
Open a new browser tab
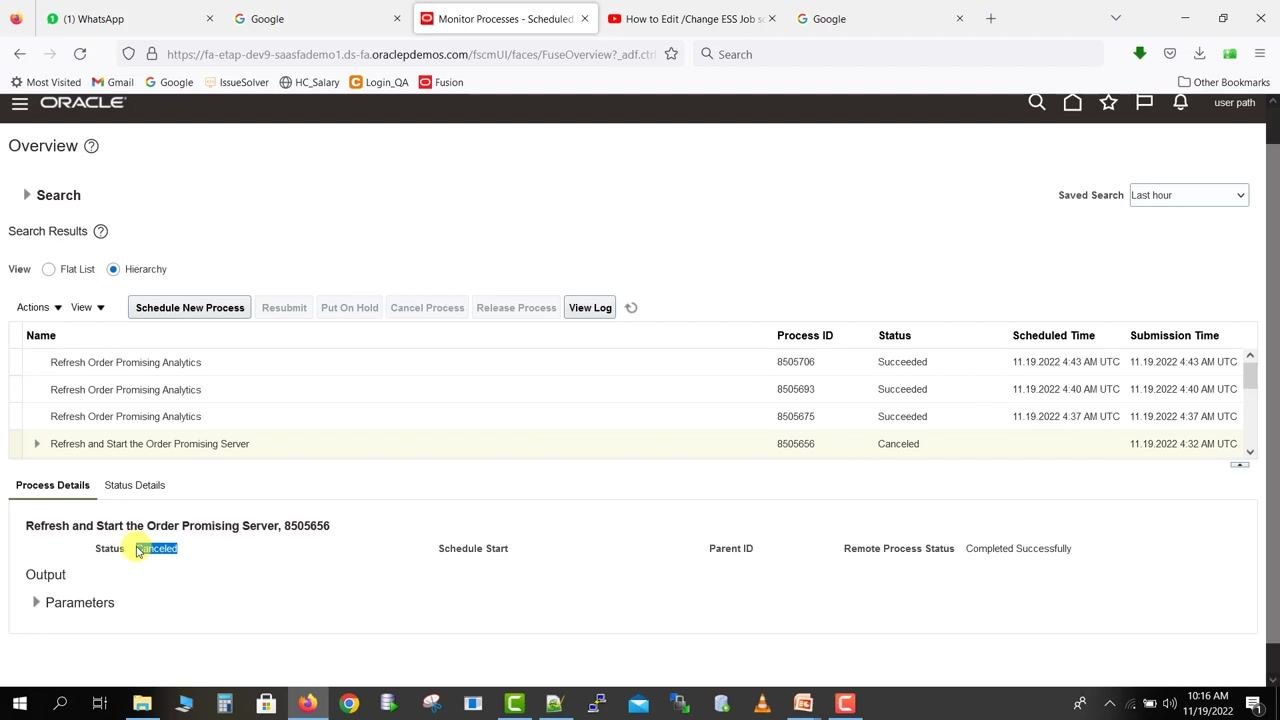click(x=991, y=18)
